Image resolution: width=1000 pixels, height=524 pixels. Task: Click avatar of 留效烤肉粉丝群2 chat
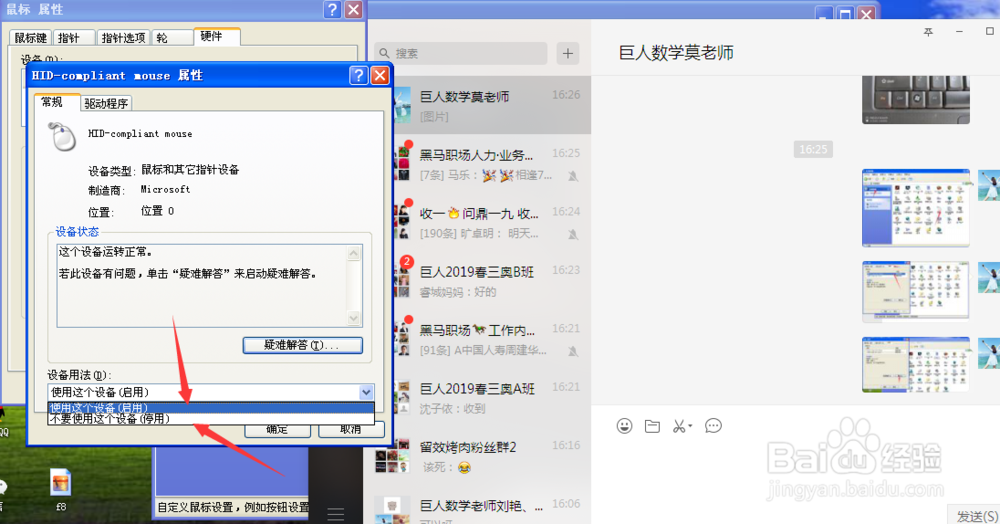coord(392,456)
